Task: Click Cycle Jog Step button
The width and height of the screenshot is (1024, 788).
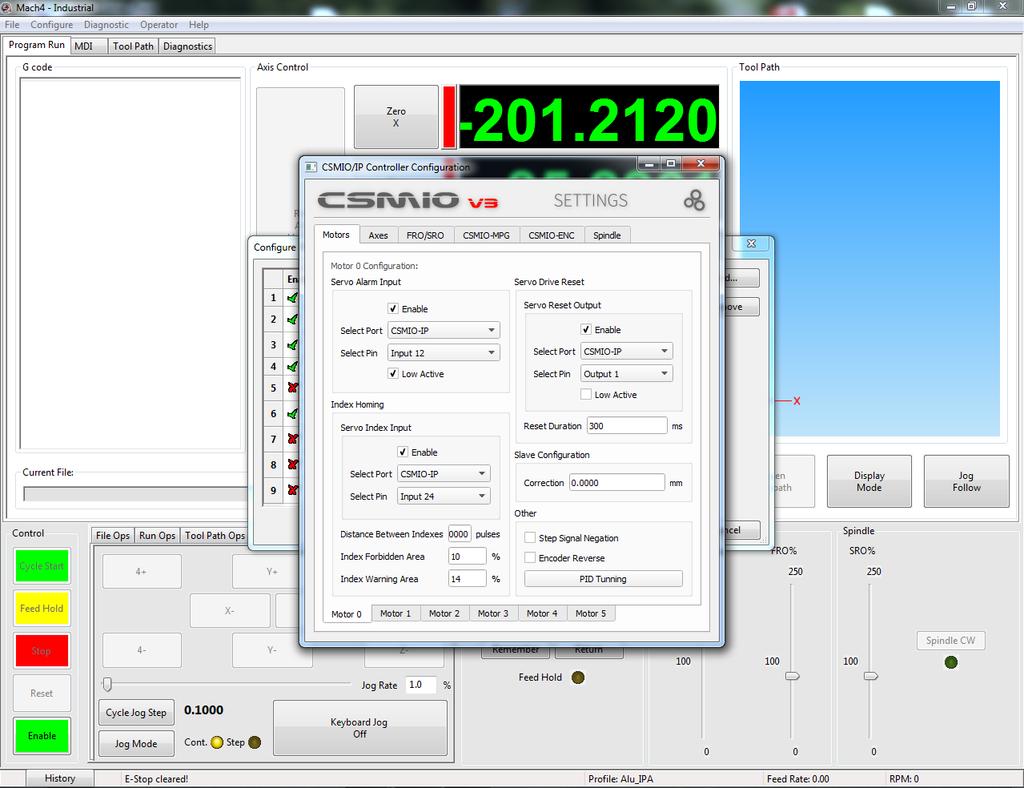Action: click(136, 713)
